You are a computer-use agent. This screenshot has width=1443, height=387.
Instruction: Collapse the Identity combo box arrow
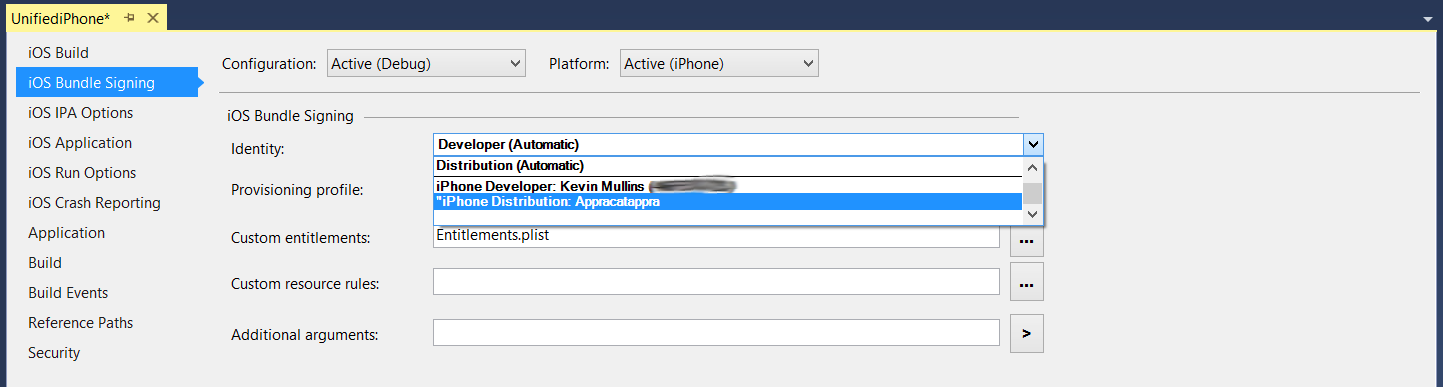click(x=1034, y=144)
